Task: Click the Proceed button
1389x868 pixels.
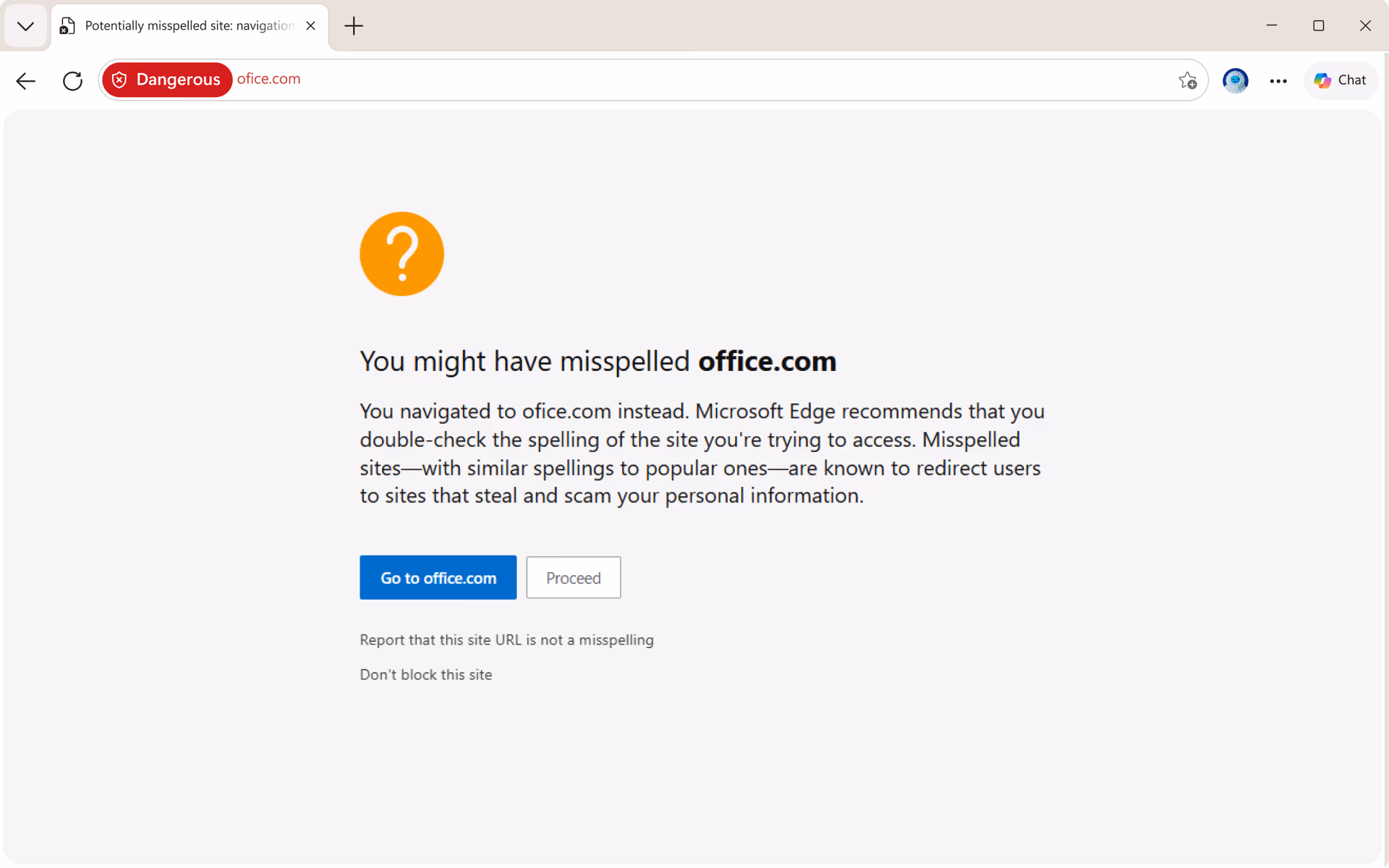Action: pos(573,577)
